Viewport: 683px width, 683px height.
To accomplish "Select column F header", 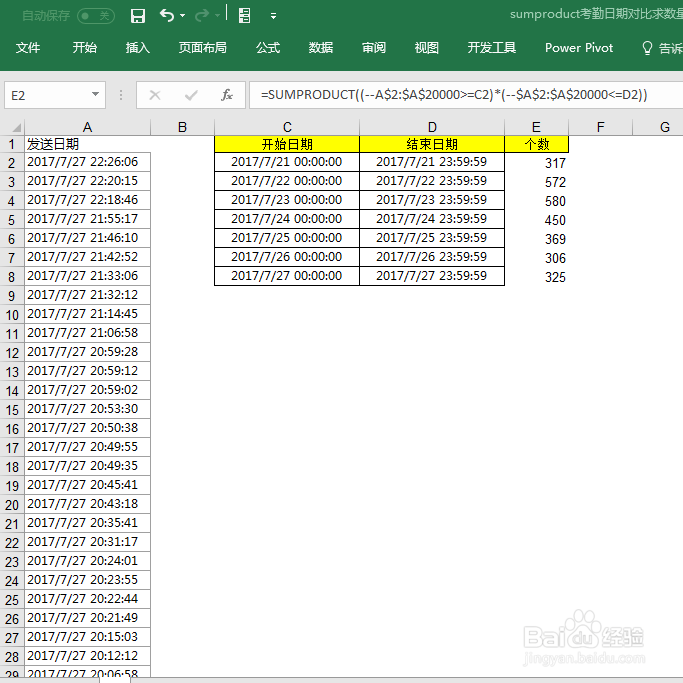I will pos(600,127).
